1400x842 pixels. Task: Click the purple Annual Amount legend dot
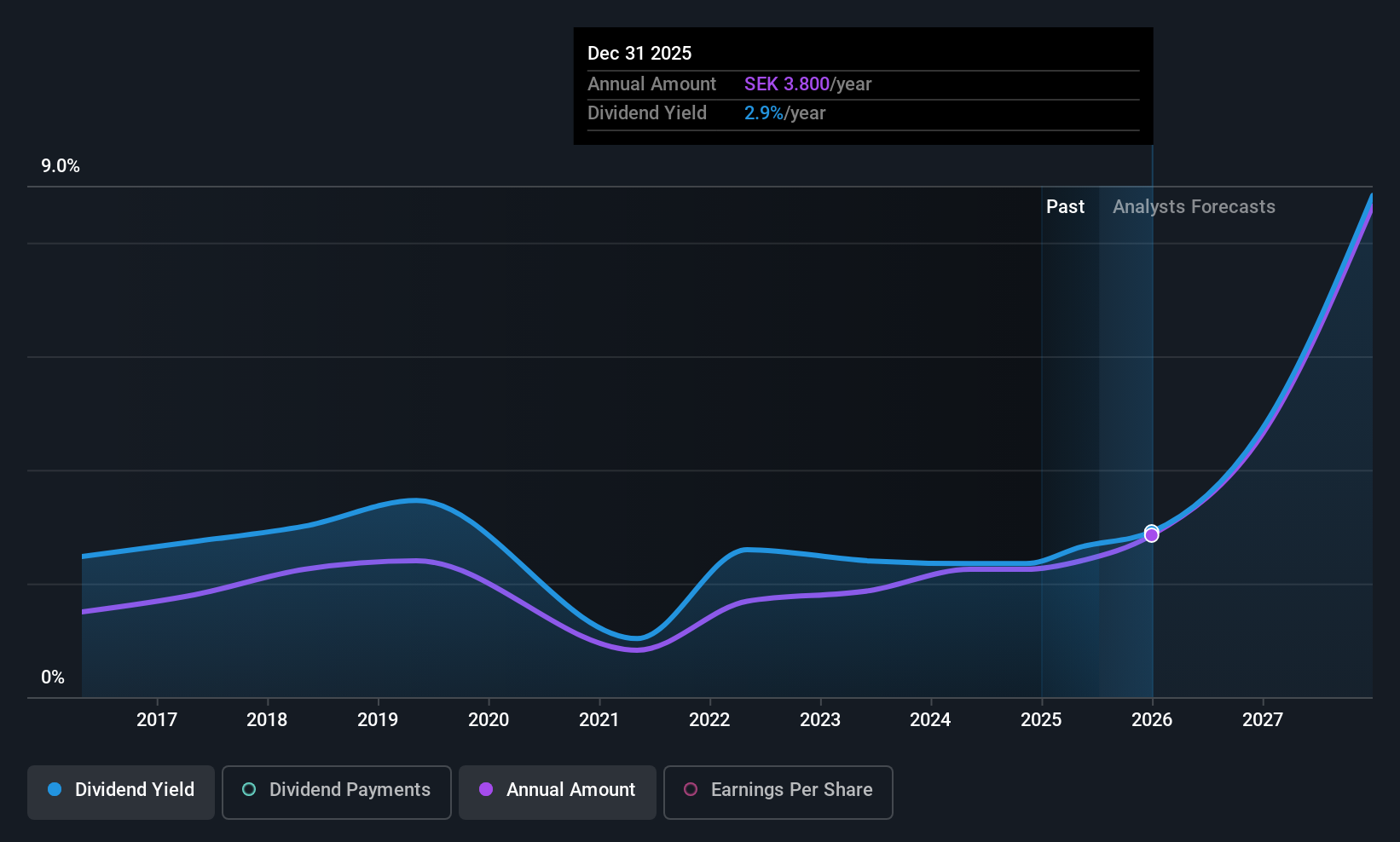pos(486,790)
